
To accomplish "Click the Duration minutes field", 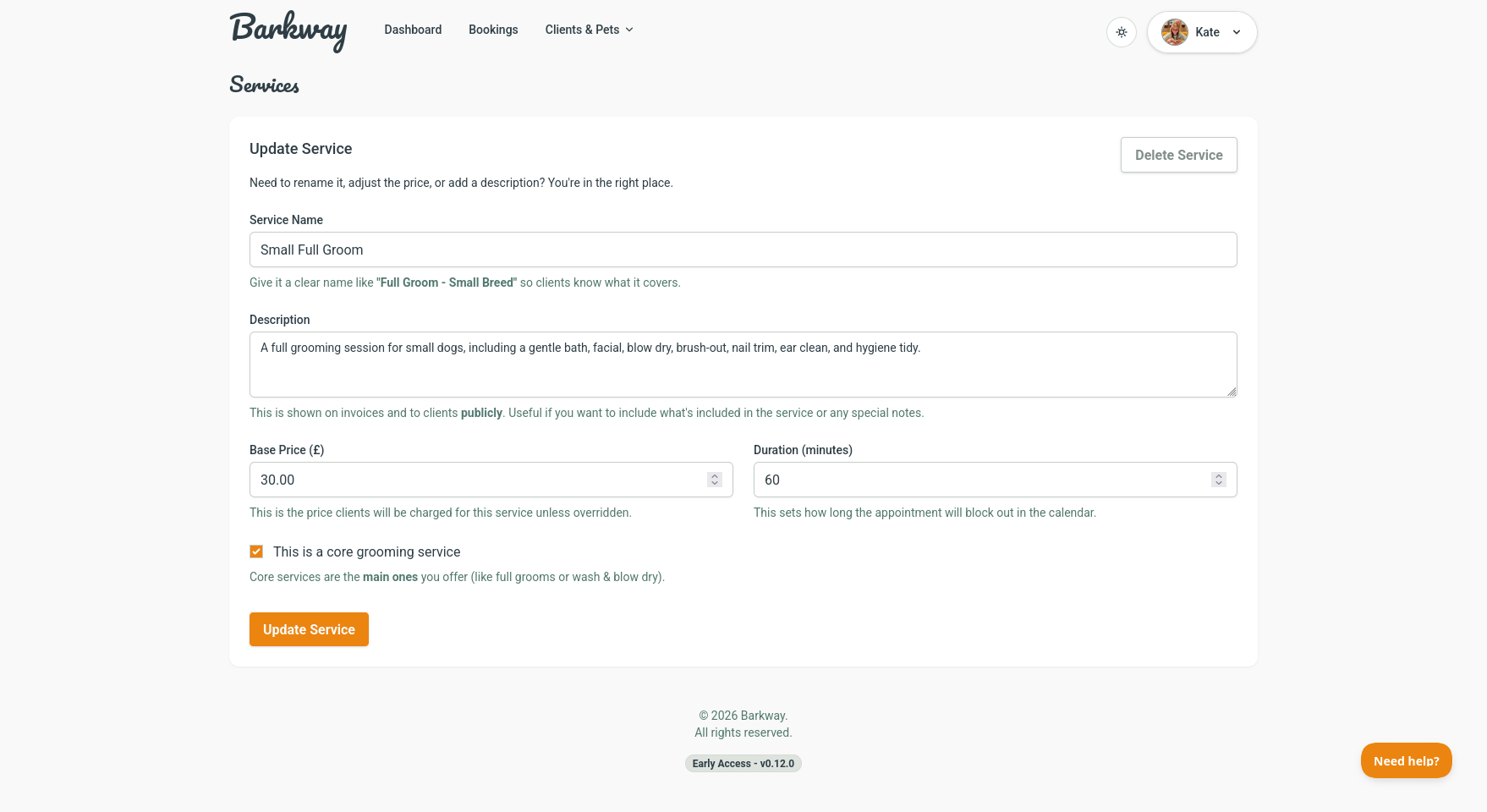I will tap(981, 480).
